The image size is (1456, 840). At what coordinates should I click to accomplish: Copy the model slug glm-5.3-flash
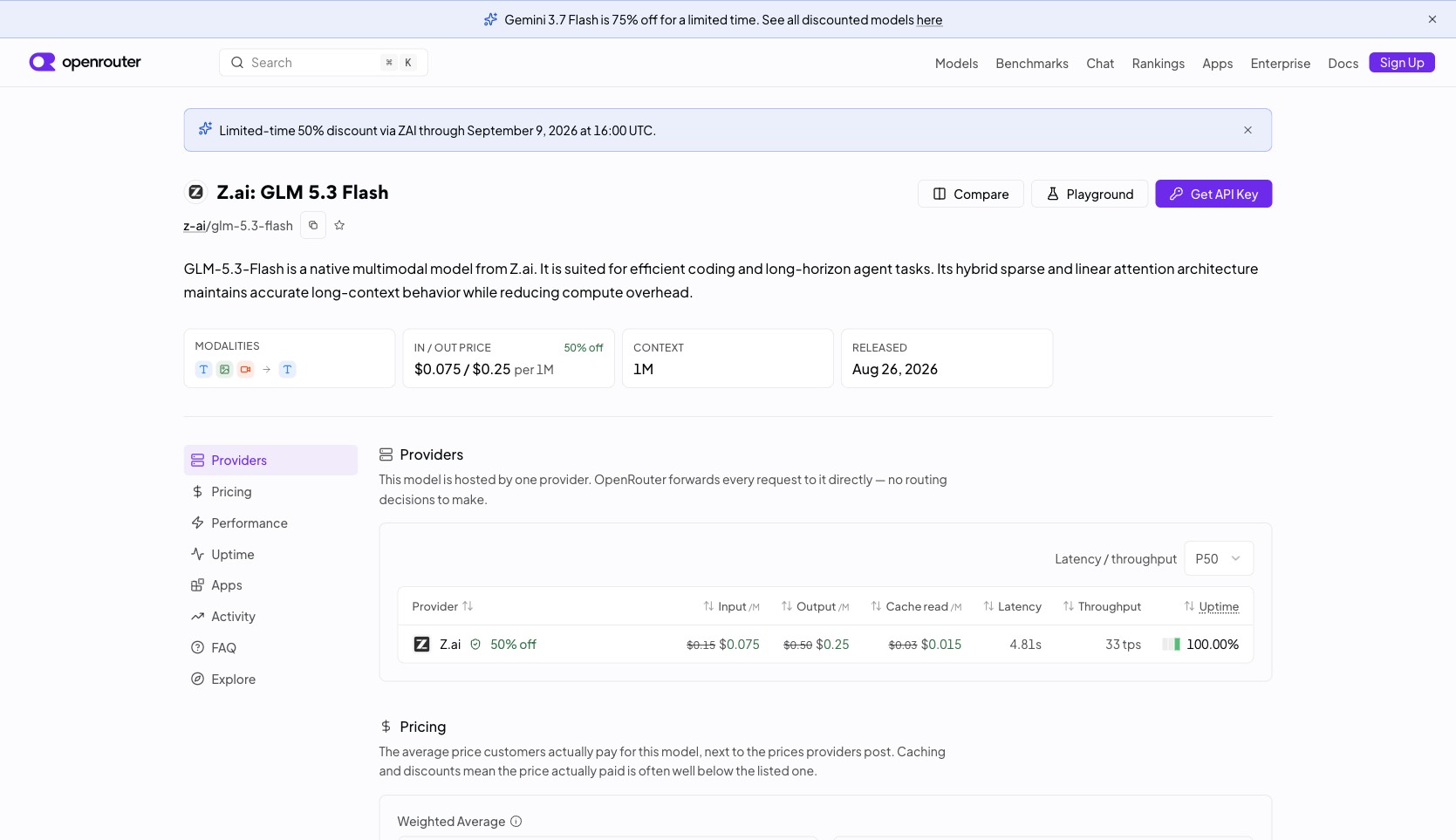(x=313, y=225)
